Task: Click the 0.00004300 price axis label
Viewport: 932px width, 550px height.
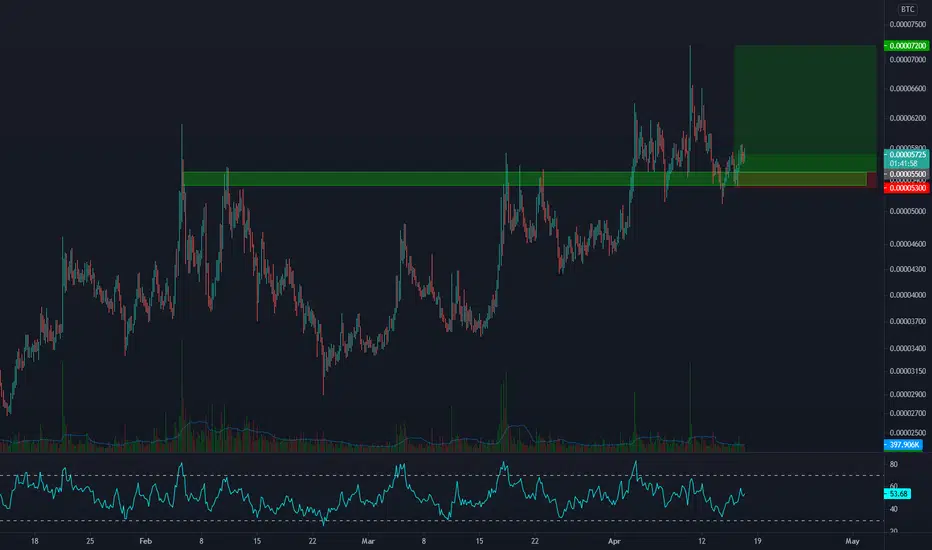Action: pyautogui.click(x=908, y=269)
